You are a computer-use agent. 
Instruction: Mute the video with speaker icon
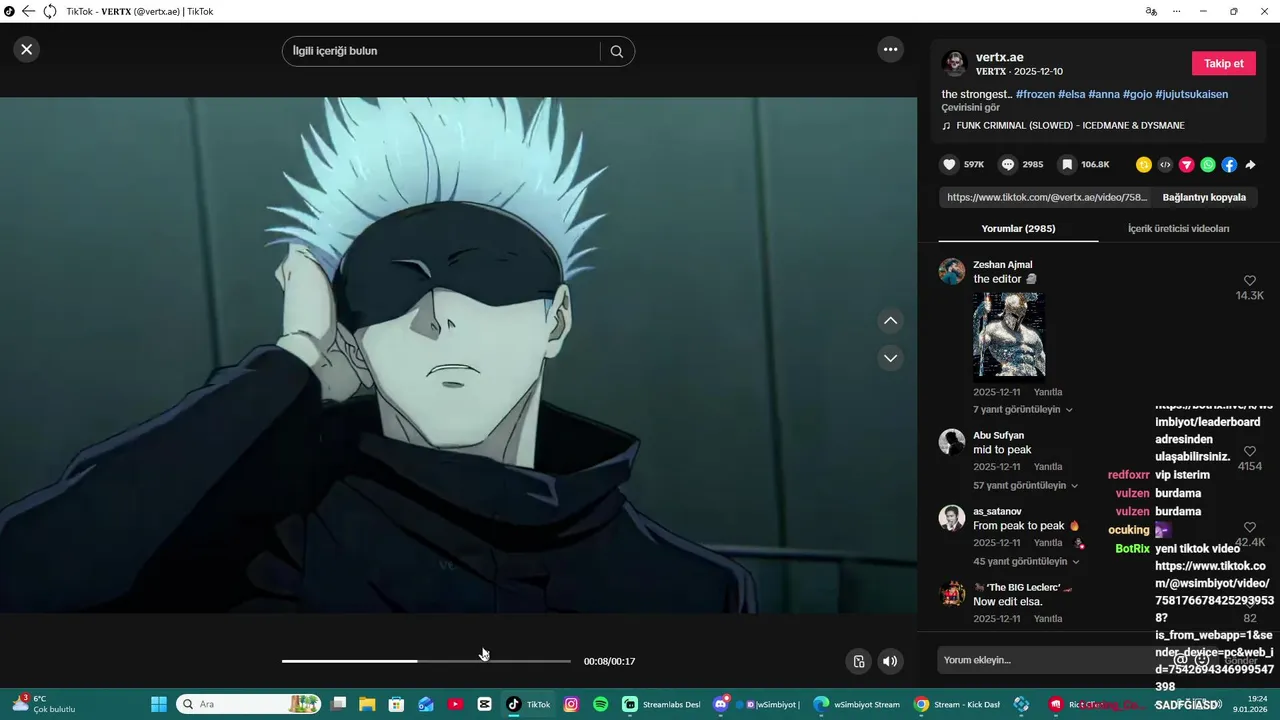(x=889, y=661)
